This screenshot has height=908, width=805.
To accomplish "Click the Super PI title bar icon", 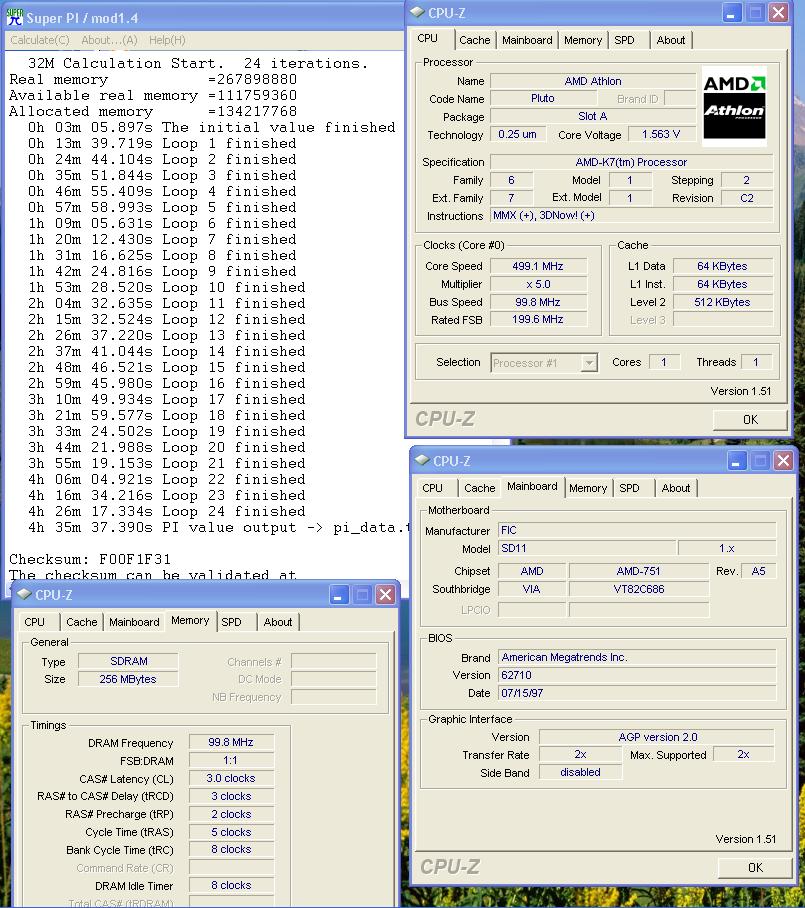I will point(14,17).
